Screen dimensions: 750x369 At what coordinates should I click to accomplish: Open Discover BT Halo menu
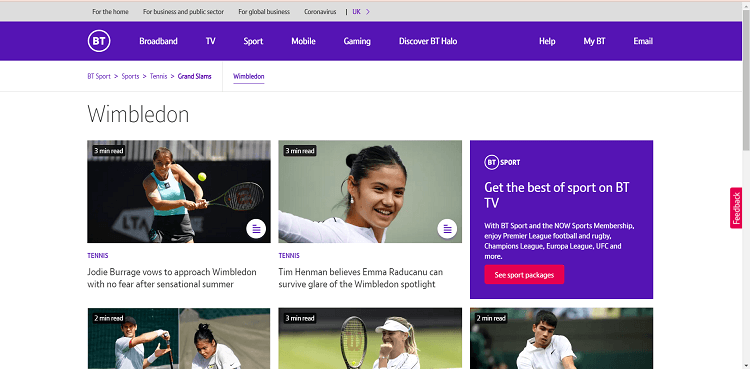click(428, 41)
